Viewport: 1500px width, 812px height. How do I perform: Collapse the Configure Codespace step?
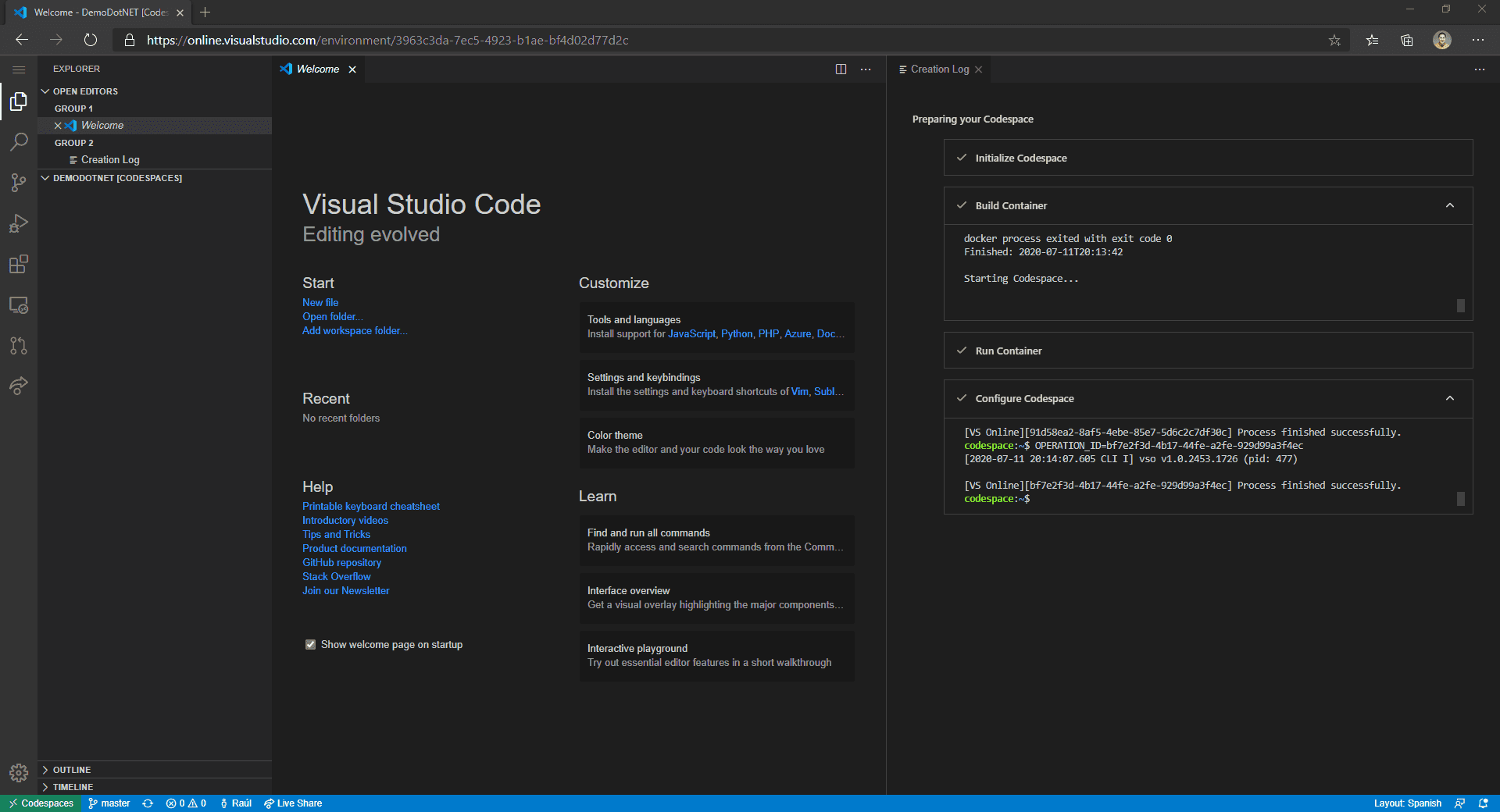point(1450,398)
